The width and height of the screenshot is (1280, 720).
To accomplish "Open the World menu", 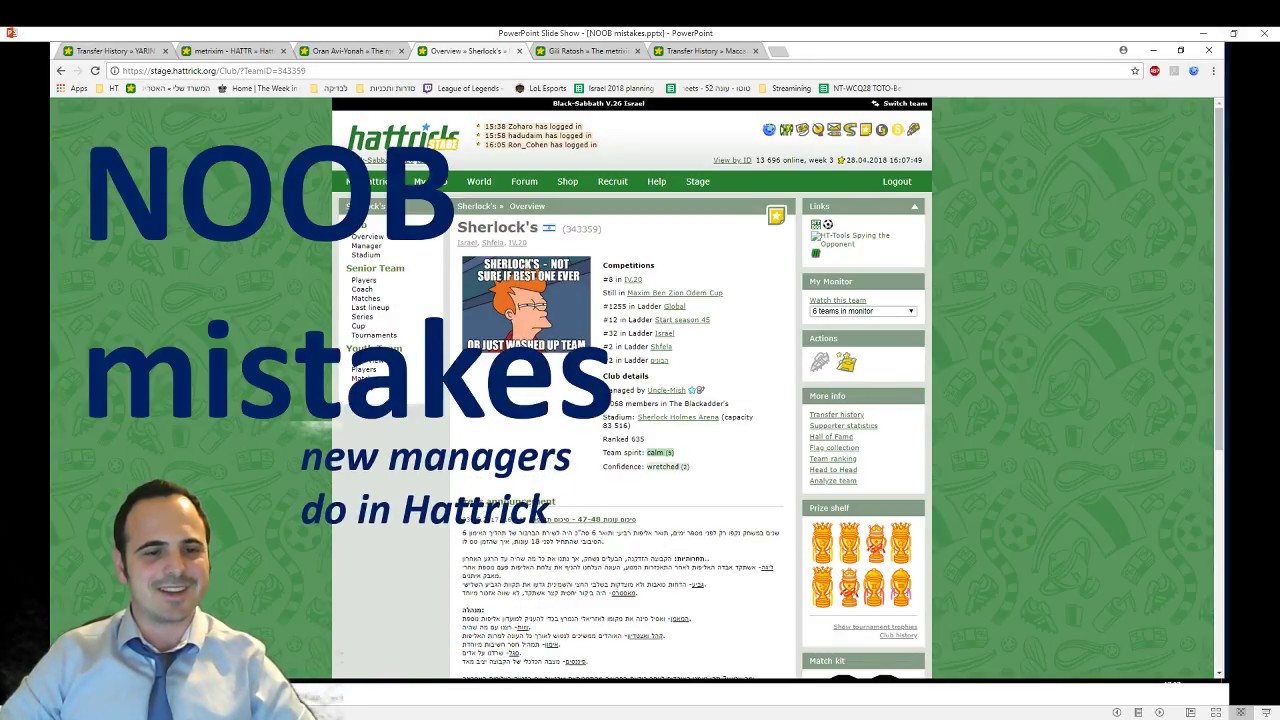I will point(479,182).
